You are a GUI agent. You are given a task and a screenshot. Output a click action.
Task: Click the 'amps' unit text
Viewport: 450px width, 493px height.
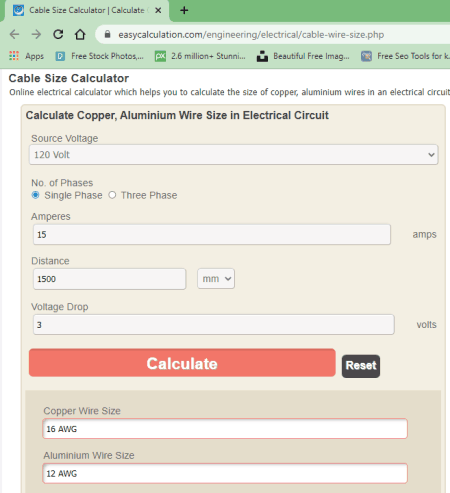tap(424, 235)
